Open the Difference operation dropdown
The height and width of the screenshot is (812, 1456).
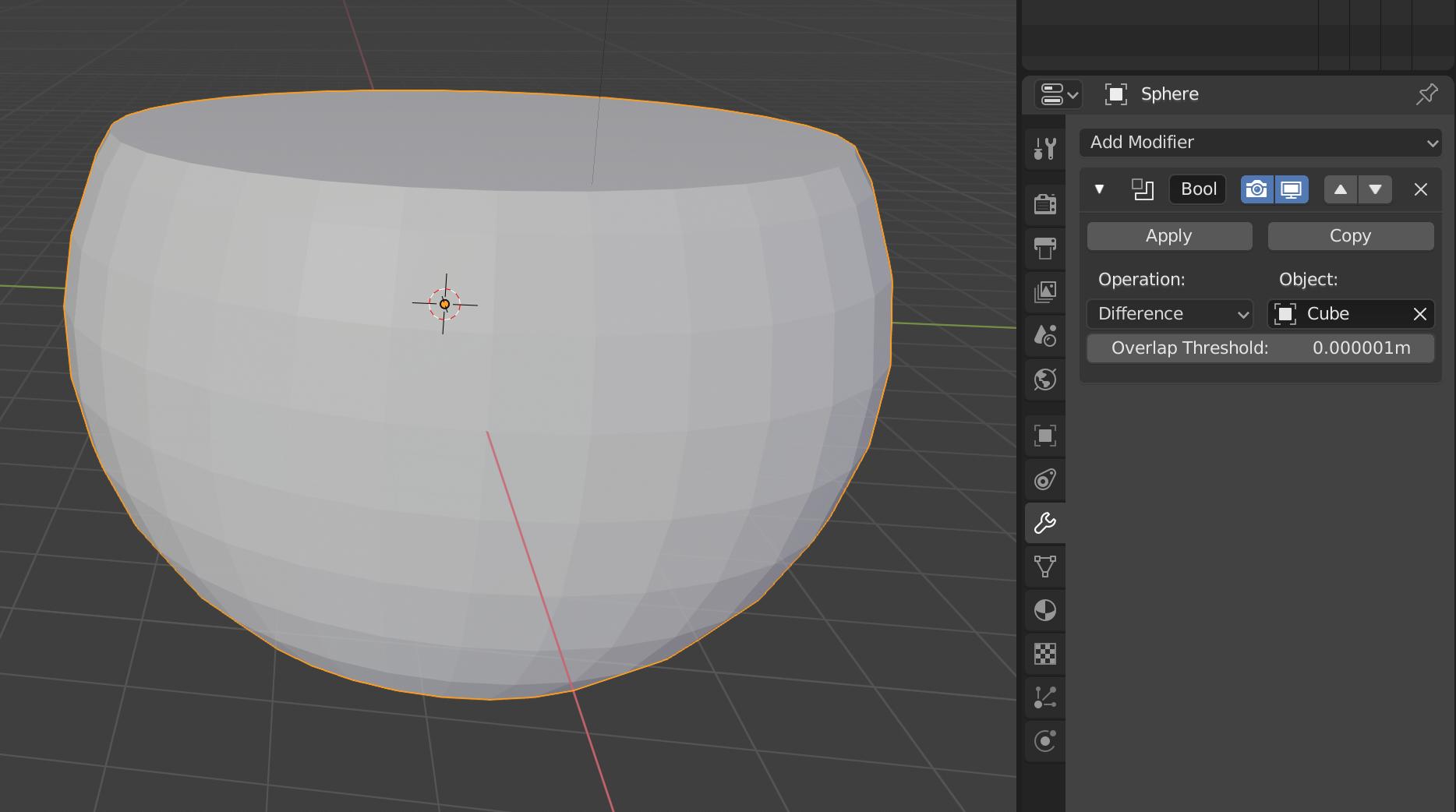tap(1169, 314)
